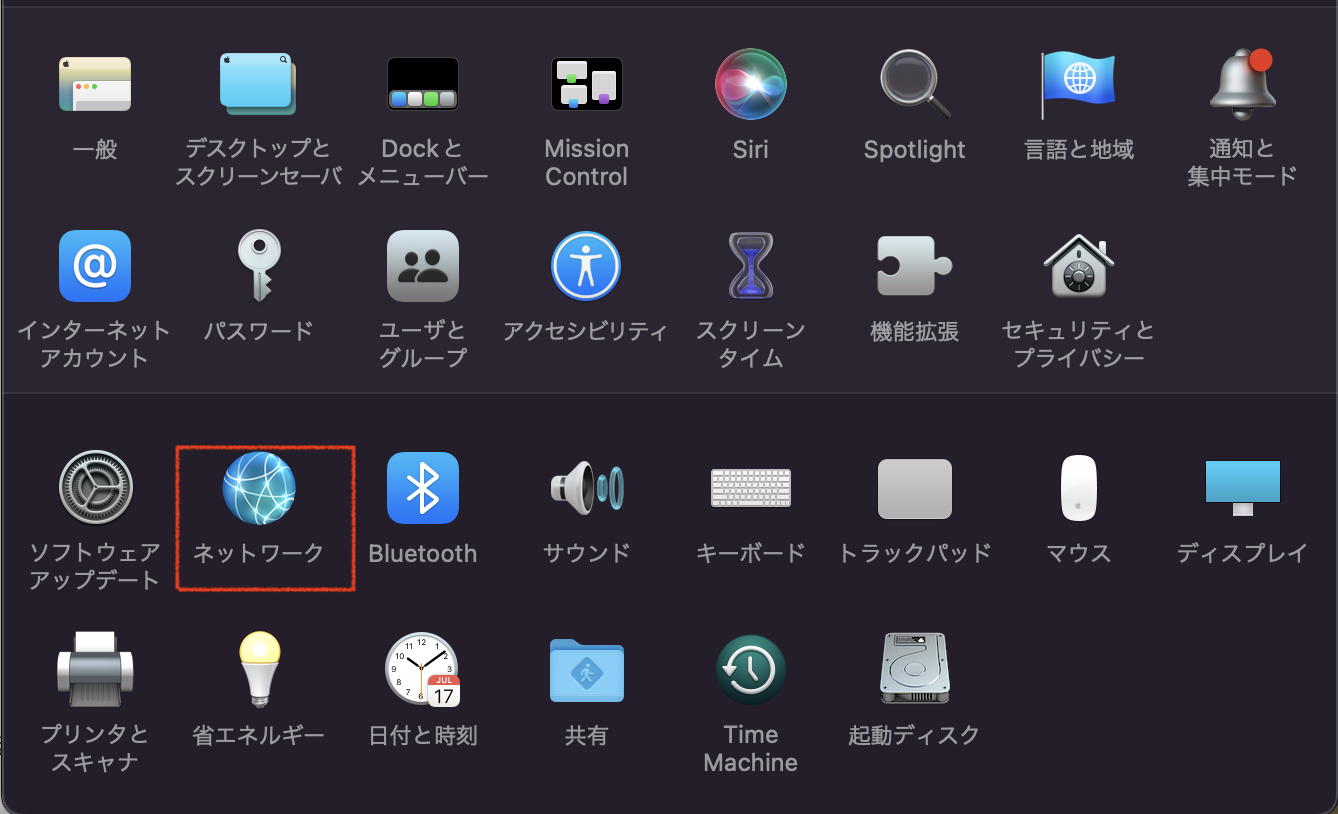Click the ディスプレイ text label

tap(1243, 553)
